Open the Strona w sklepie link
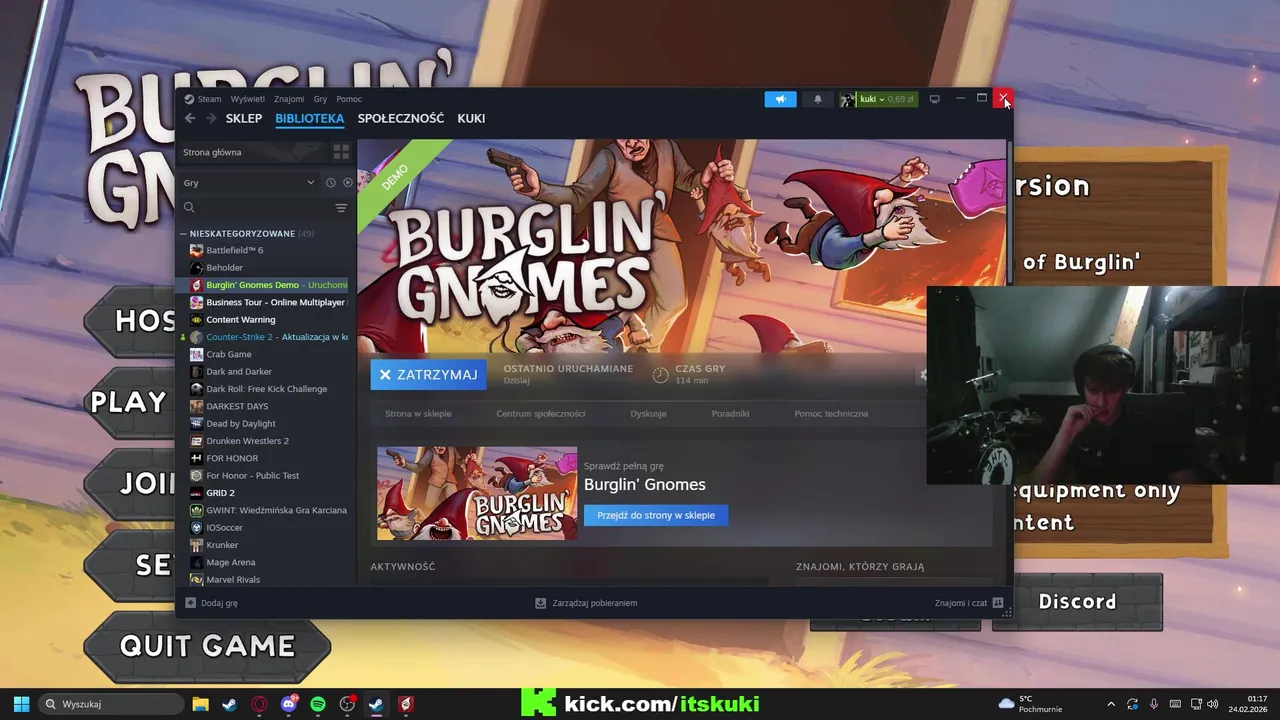The width and height of the screenshot is (1280, 720). 418,413
